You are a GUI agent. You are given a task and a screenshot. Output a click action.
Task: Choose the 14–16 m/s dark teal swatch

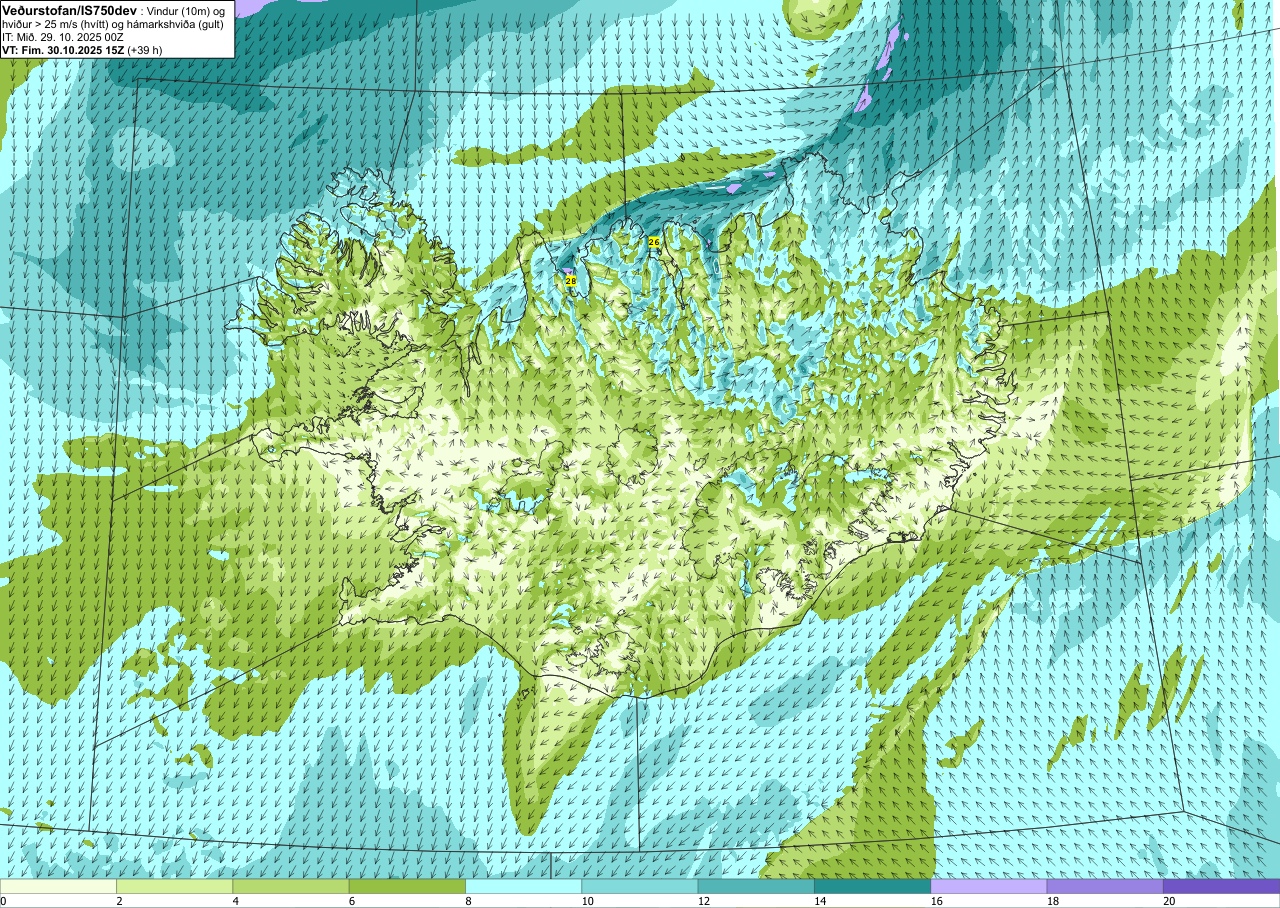coord(872,886)
